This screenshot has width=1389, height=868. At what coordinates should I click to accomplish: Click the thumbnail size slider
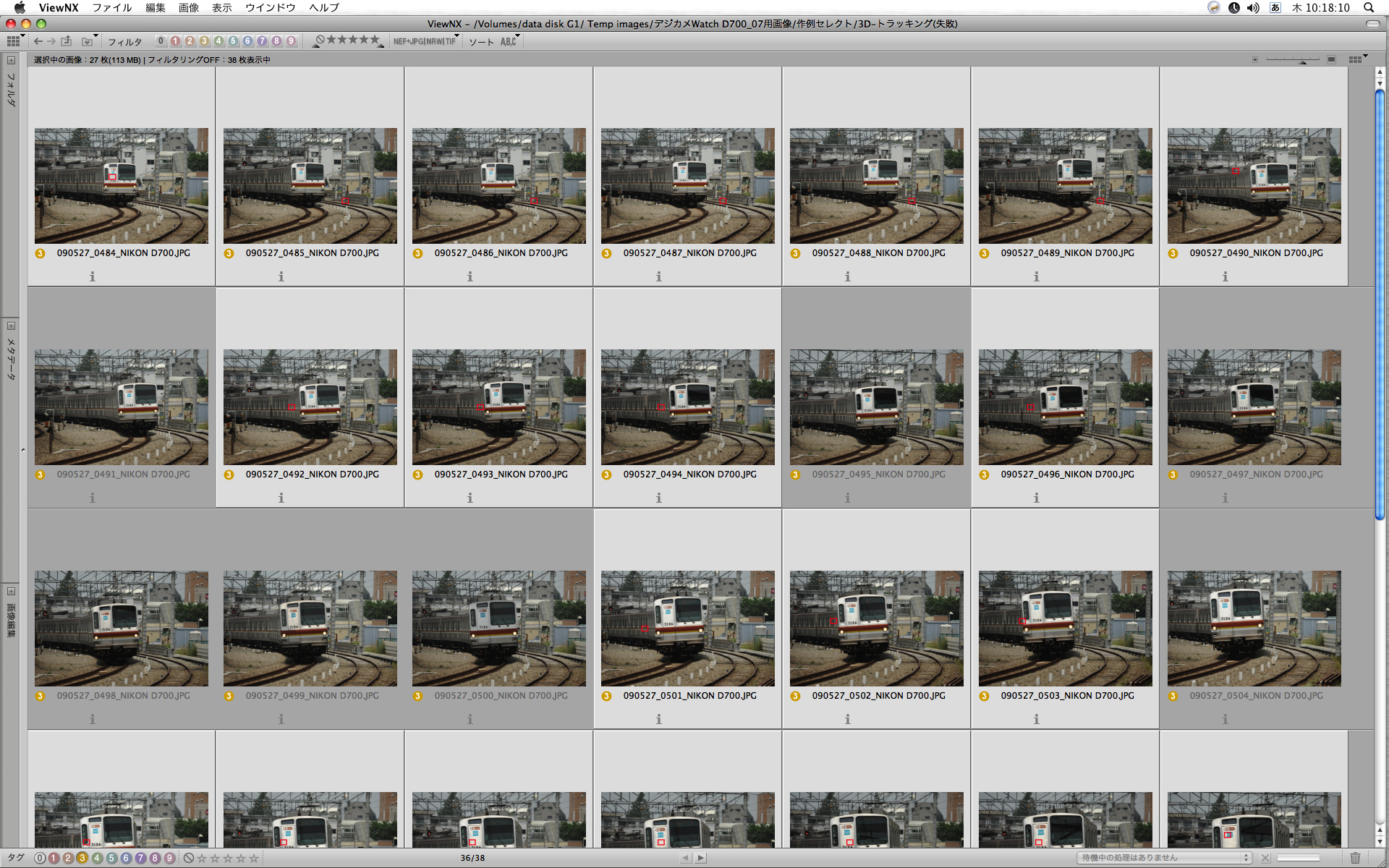[1294, 60]
